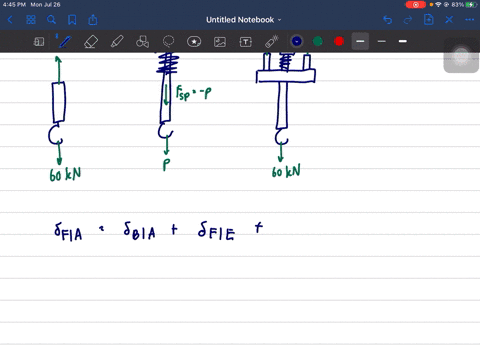
Task: Open the Elements sticker tool
Action: pyautogui.click(x=194, y=42)
